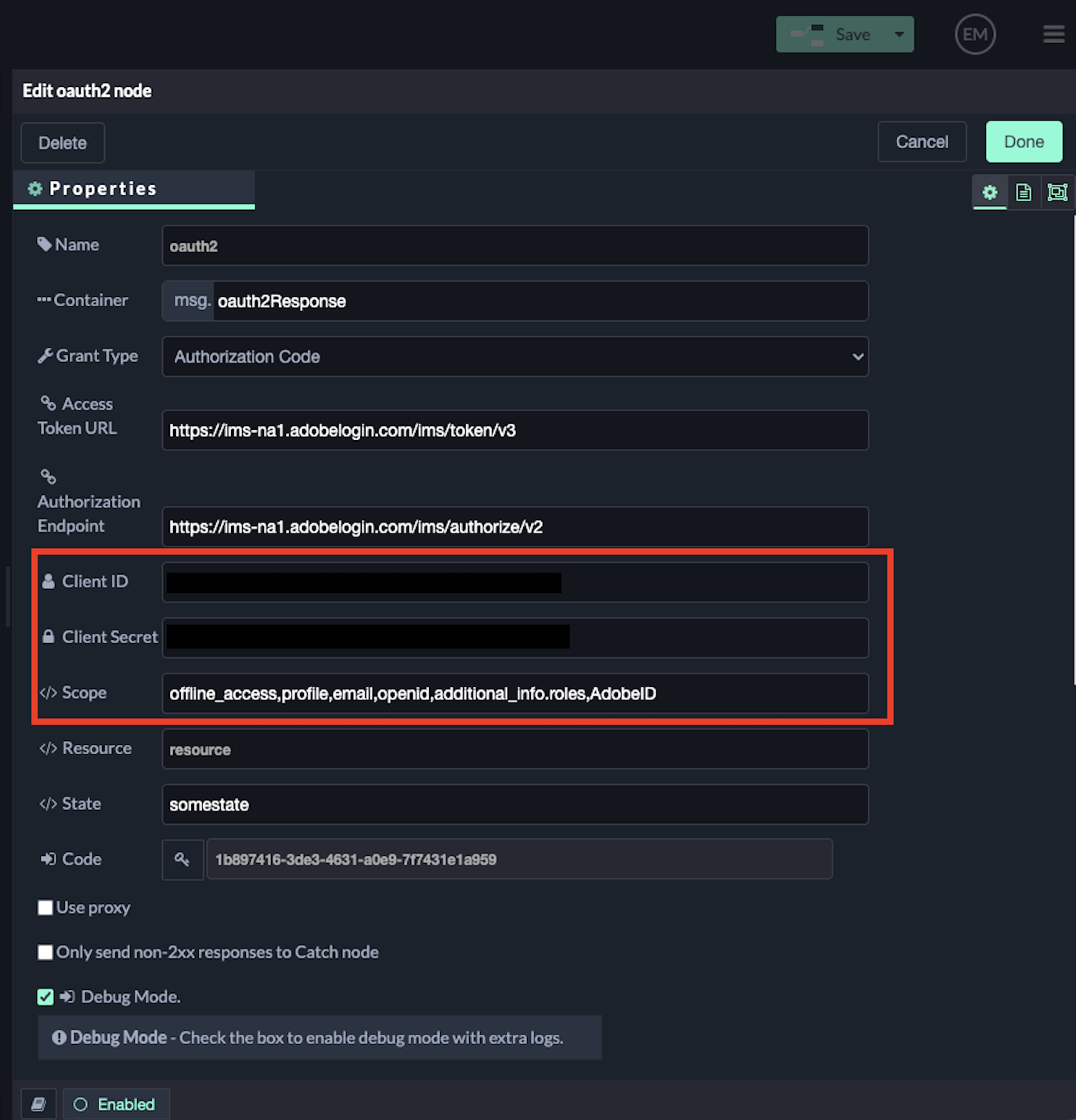The height and width of the screenshot is (1120, 1076).
Task: Click the Done button
Action: (x=1024, y=142)
